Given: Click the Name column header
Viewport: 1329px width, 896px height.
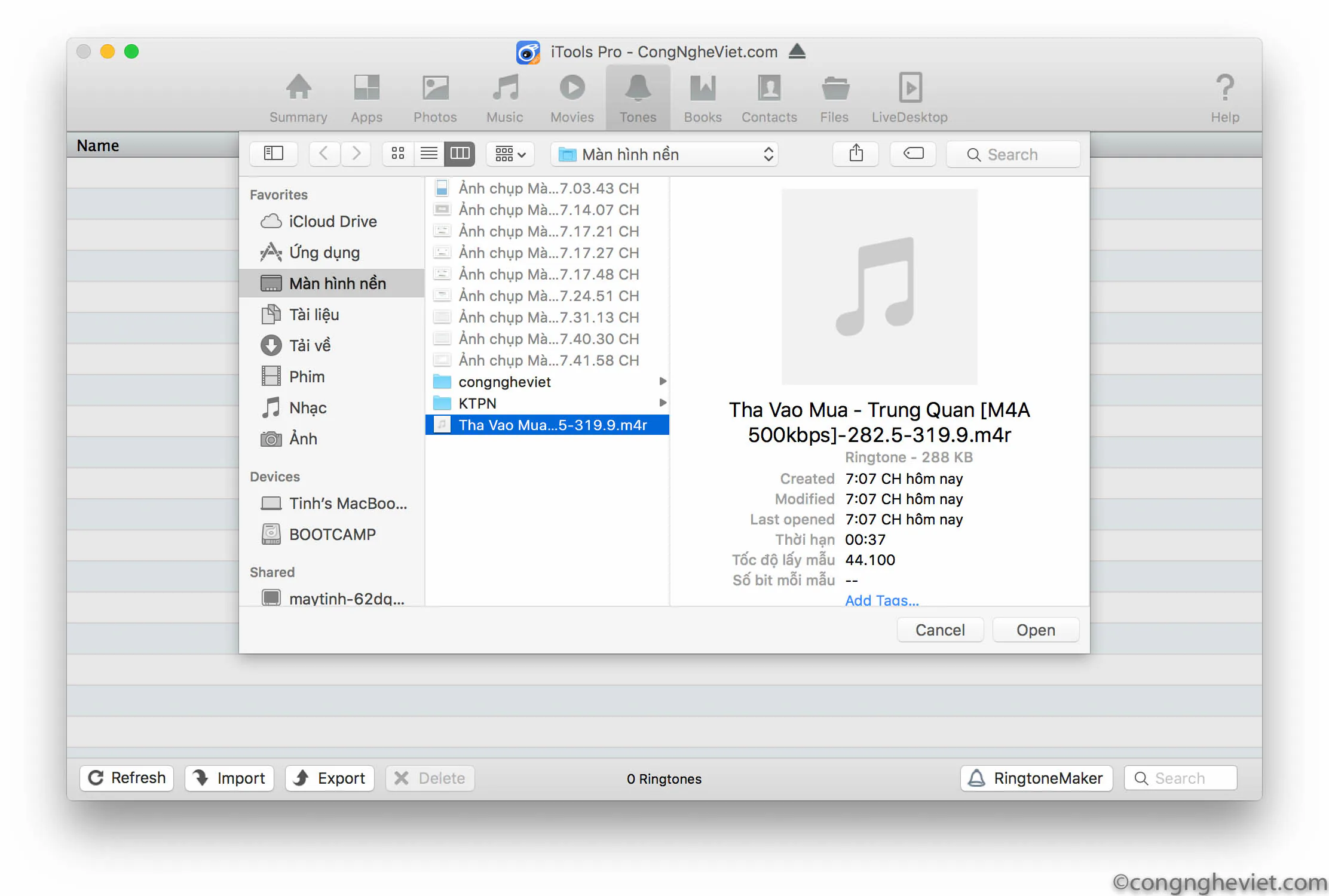Looking at the screenshot, I should 98,145.
